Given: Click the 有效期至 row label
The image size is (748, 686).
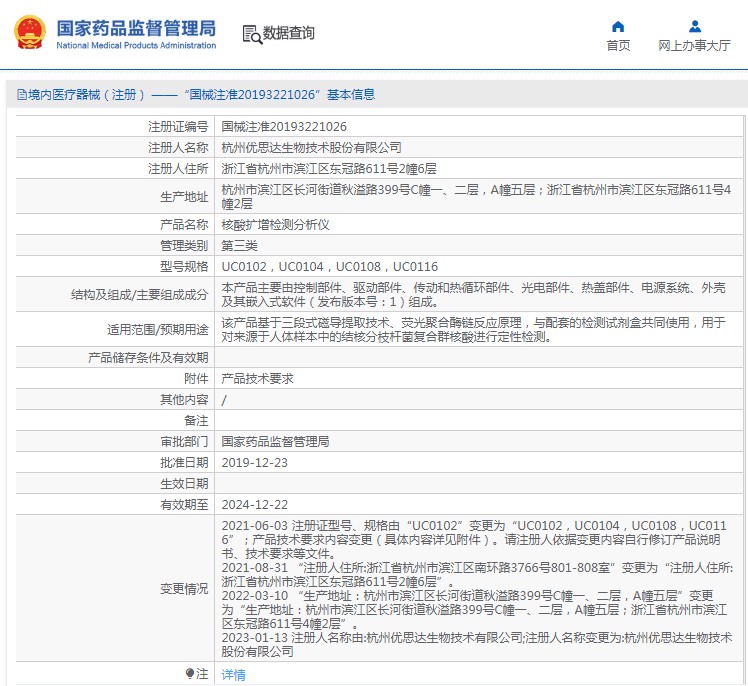Looking at the screenshot, I should click(184, 505).
